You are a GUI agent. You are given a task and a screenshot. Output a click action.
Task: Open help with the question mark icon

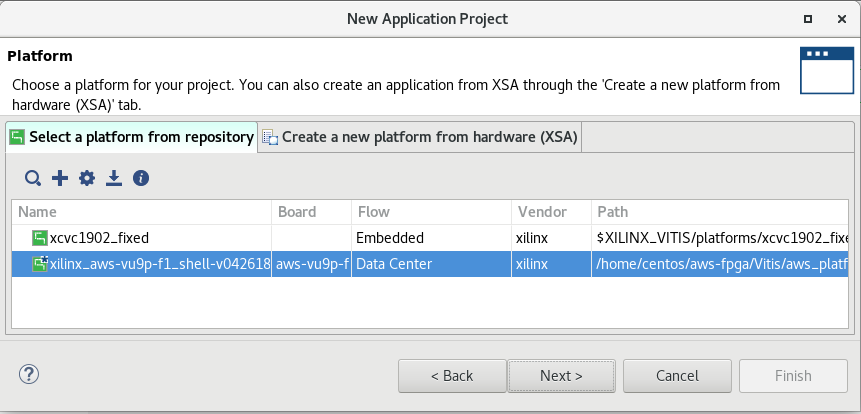point(29,375)
